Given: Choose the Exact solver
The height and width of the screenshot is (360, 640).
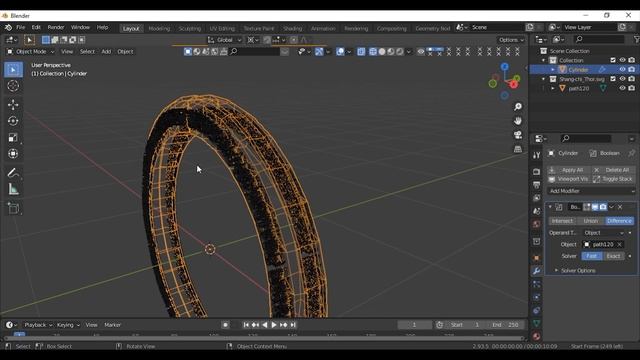Looking at the screenshot, I should [613, 256].
